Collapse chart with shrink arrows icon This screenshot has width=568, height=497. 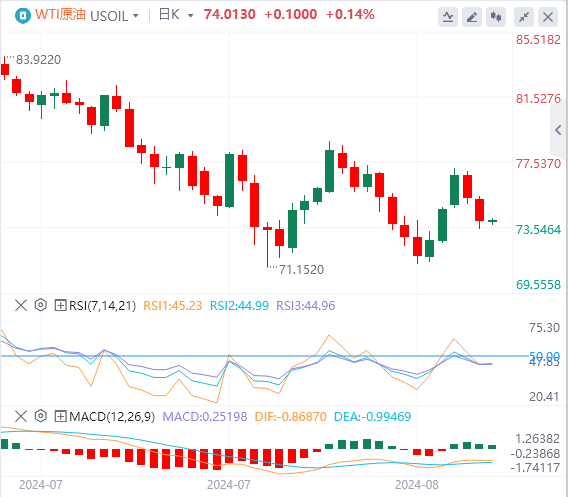tap(524, 17)
